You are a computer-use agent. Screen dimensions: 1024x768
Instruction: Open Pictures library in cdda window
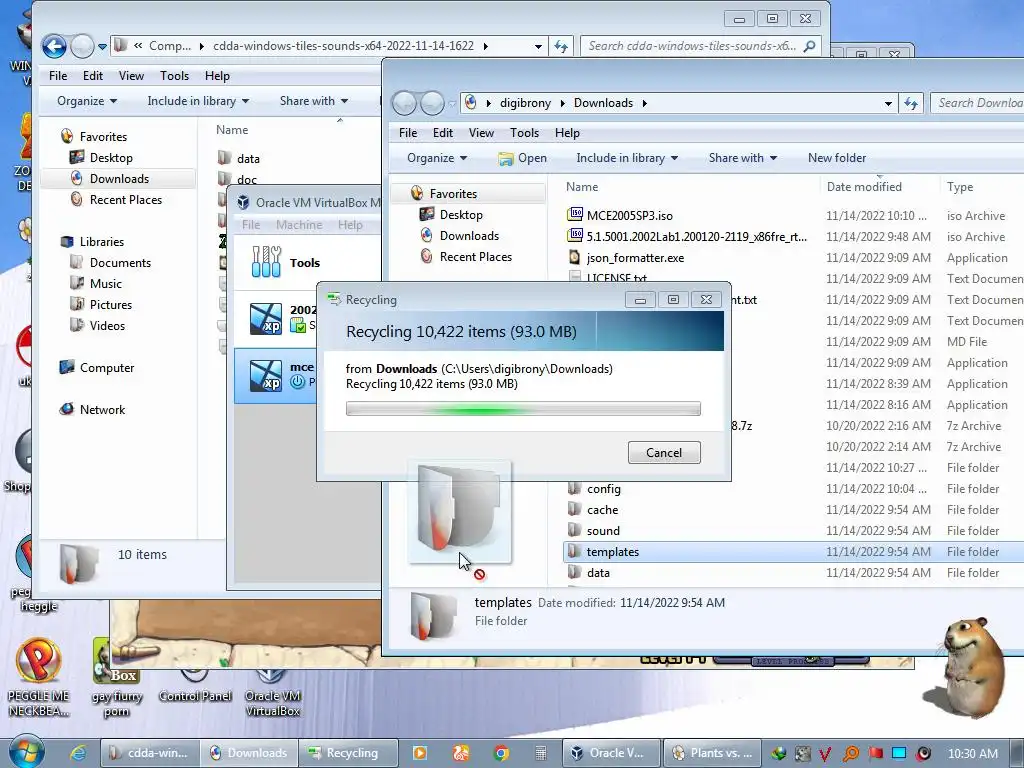(x=110, y=304)
